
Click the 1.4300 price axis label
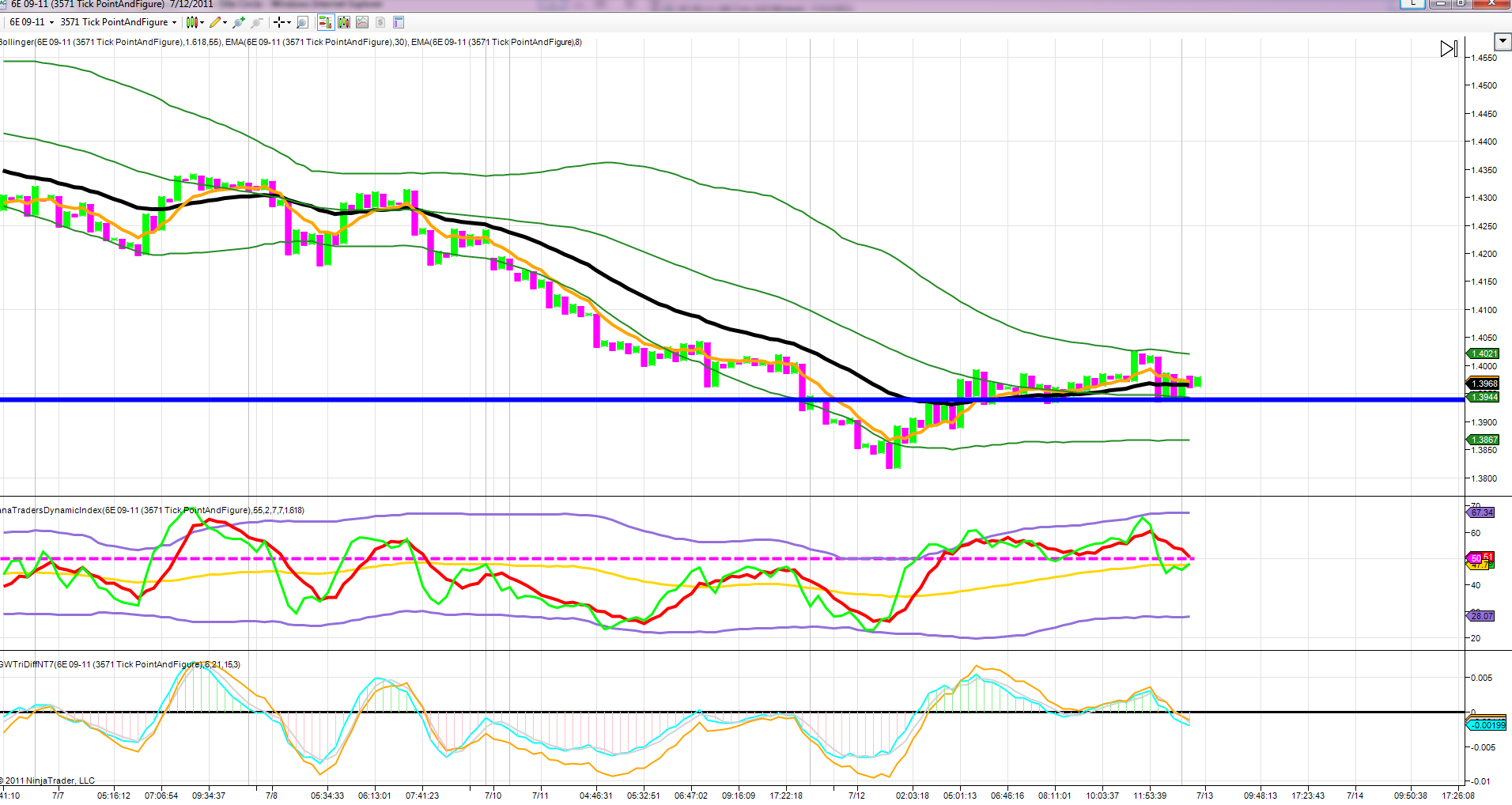pos(1484,198)
